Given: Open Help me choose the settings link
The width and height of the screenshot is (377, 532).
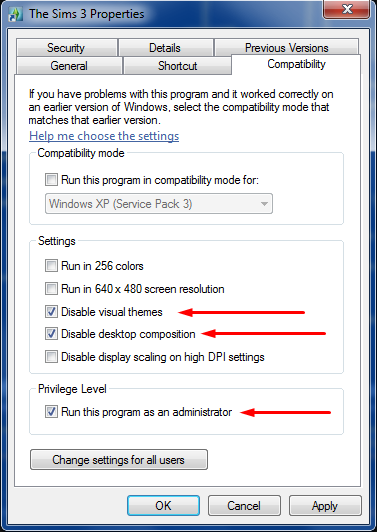Looking at the screenshot, I should tap(104, 136).
